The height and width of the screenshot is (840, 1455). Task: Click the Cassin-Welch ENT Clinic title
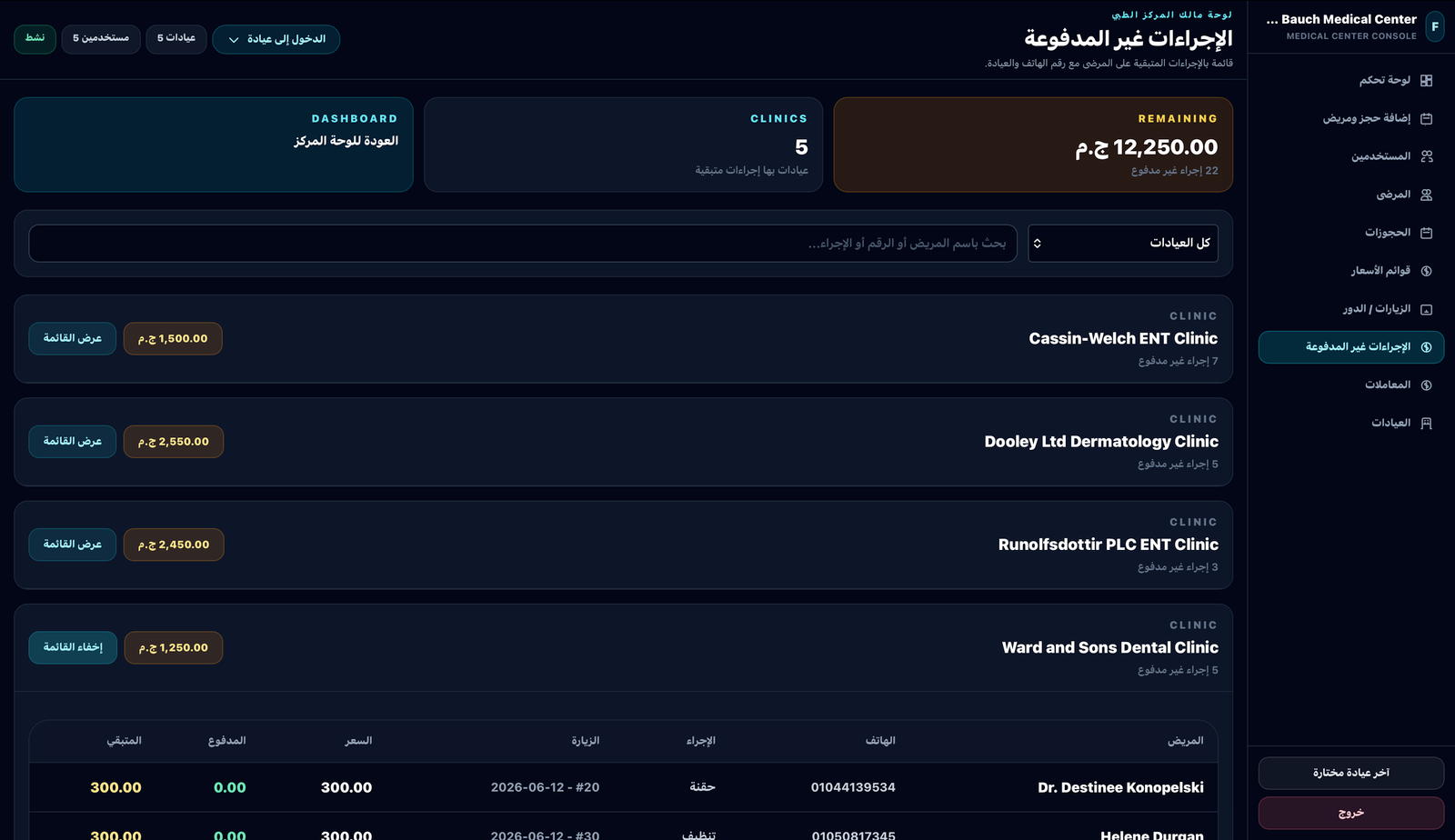1123,338
